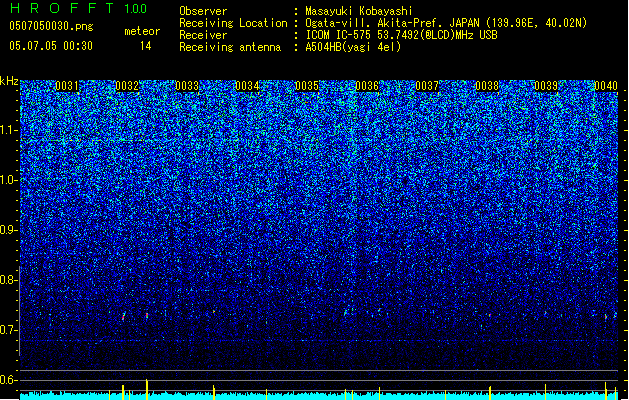The width and height of the screenshot is (629, 400).
Task: Click the 'Receiver' field label
Action: [203, 35]
